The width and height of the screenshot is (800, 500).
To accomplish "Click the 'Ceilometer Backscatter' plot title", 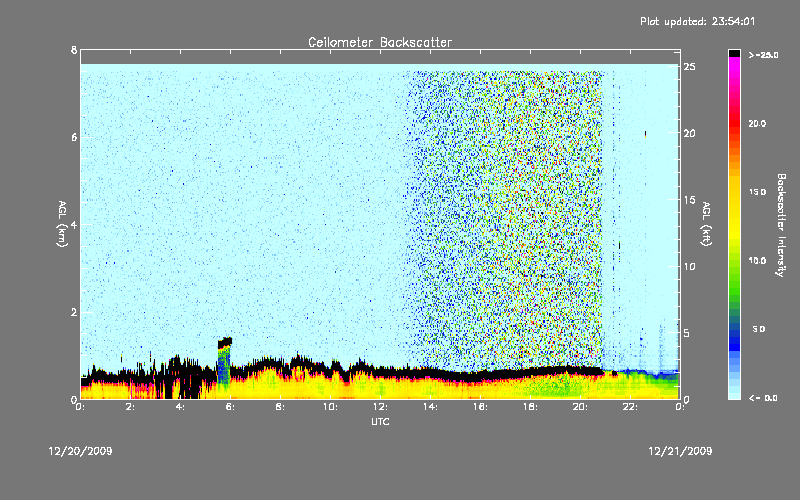I will tap(380, 42).
